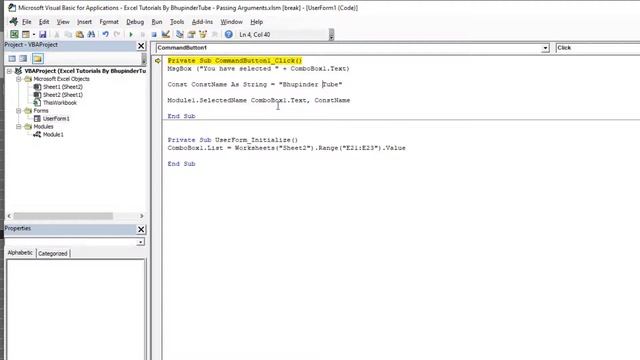This screenshot has height=360, width=640.
Task: Click the highlighted CommandButton1_Click line
Action: [x=235, y=60]
